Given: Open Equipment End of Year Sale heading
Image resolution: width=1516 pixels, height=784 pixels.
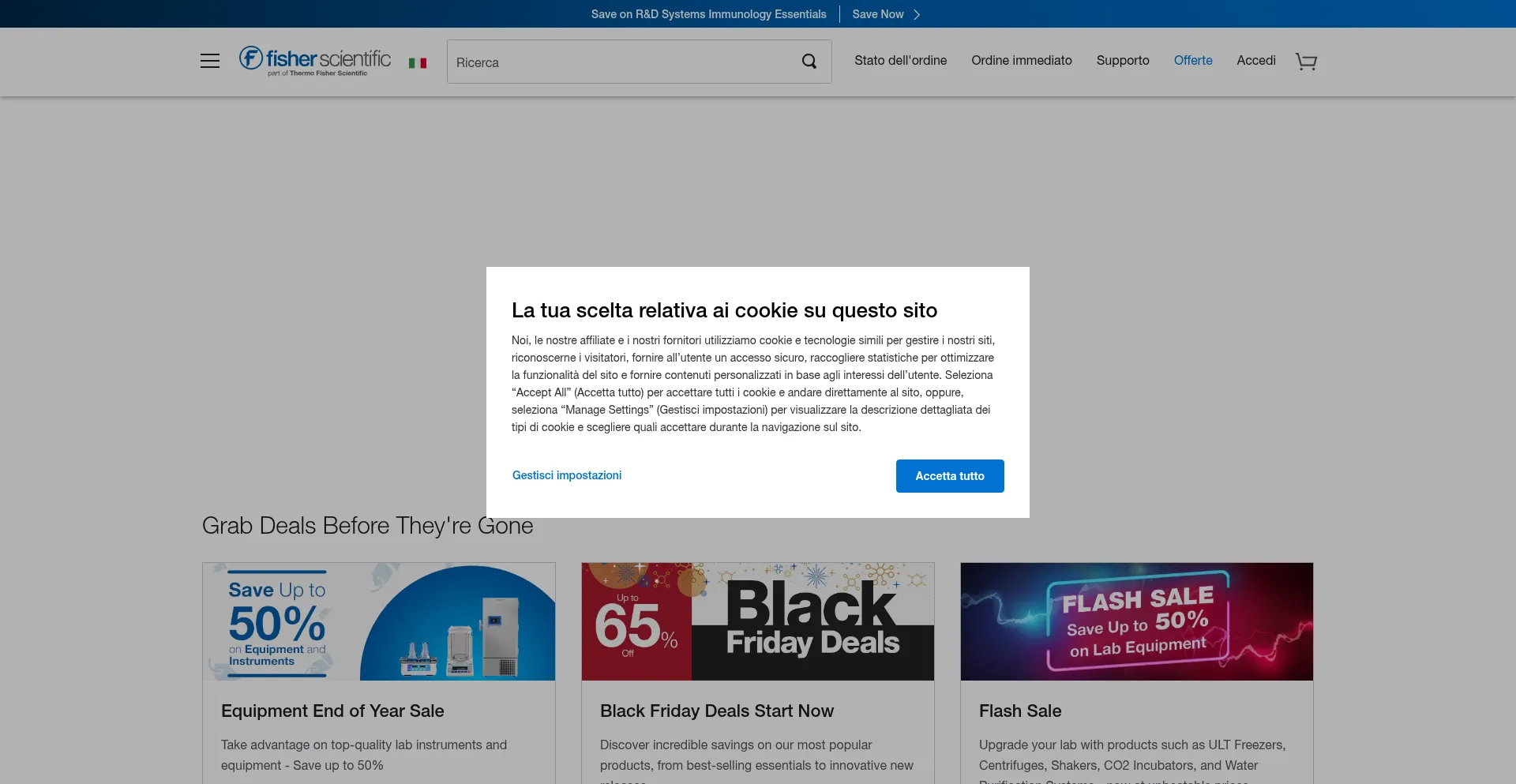Looking at the screenshot, I should pyautogui.click(x=332, y=711).
